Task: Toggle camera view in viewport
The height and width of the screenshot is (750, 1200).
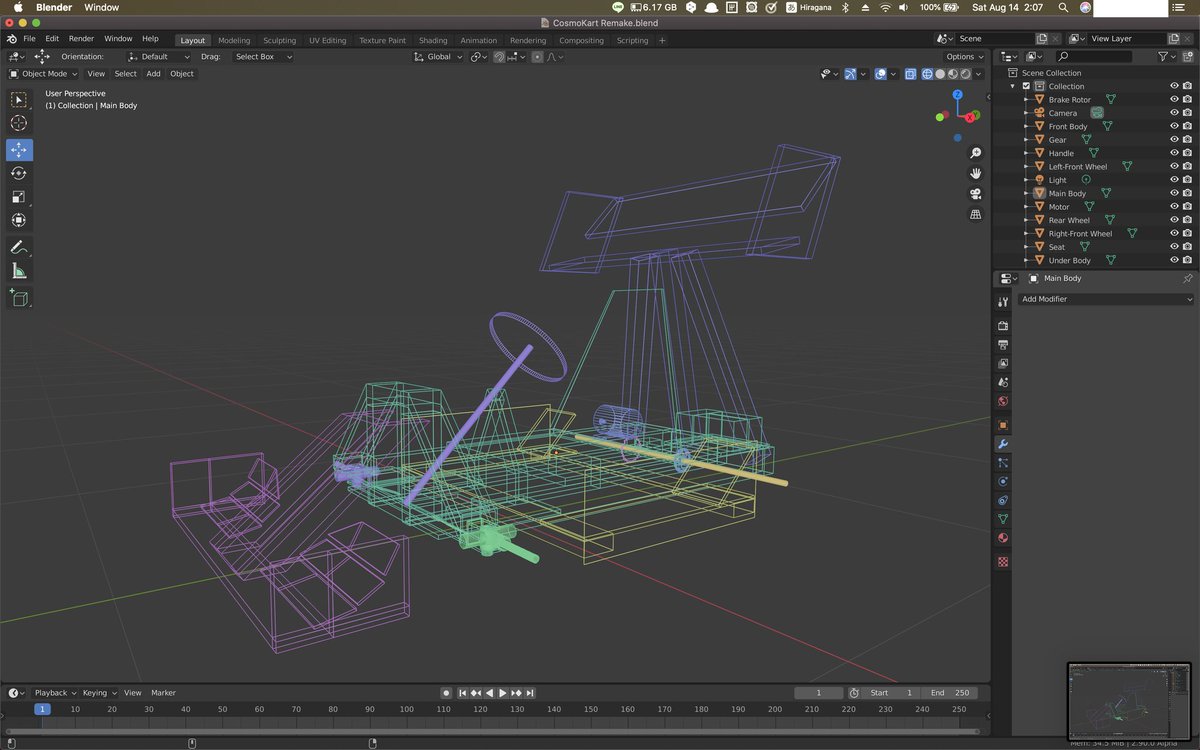Action: point(976,194)
